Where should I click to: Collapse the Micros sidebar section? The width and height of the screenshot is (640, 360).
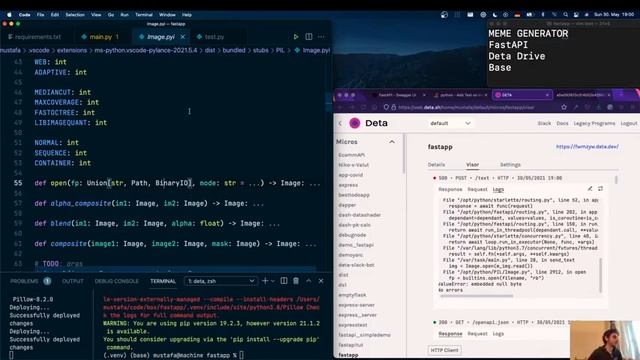click(x=392, y=142)
